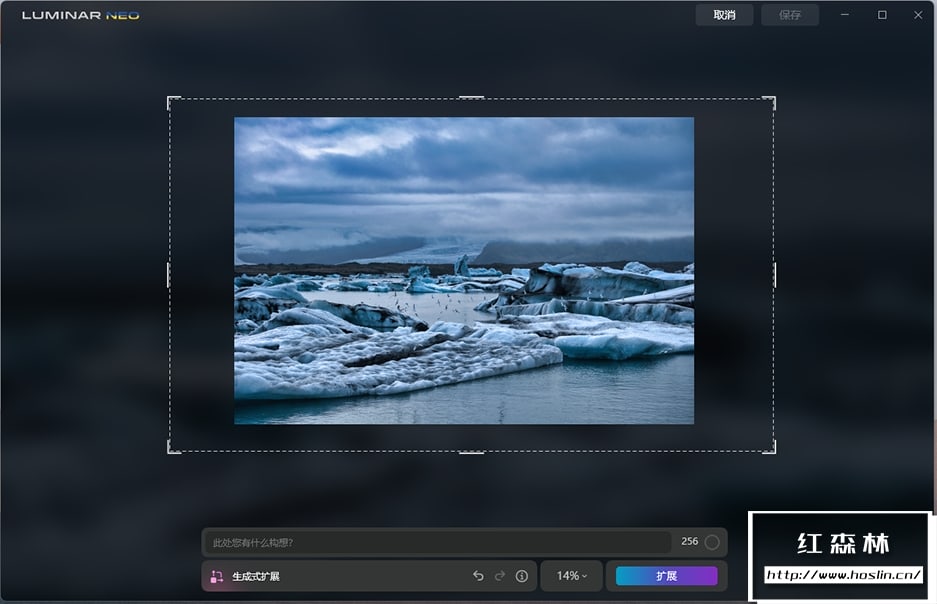Click the redo arrow icon
This screenshot has height=604, width=937.
click(500, 576)
